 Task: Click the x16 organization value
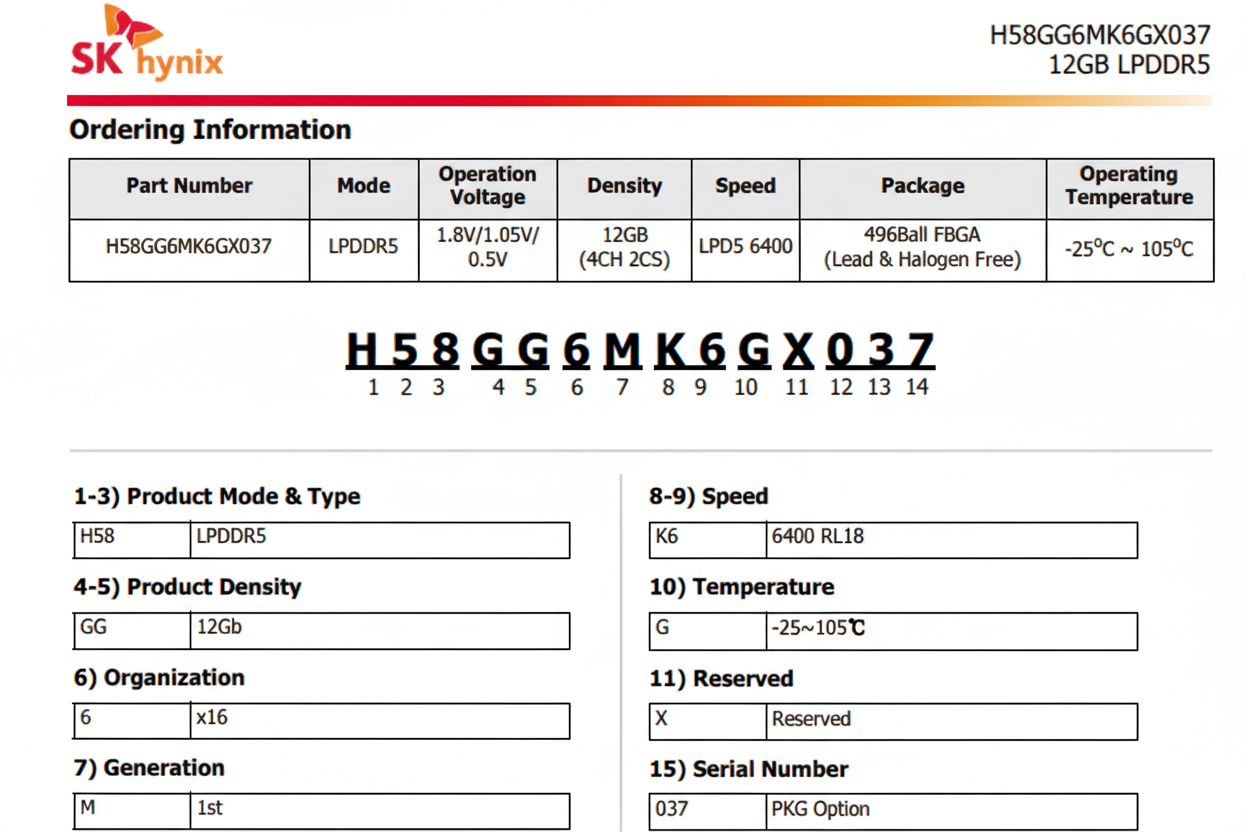(x=212, y=718)
